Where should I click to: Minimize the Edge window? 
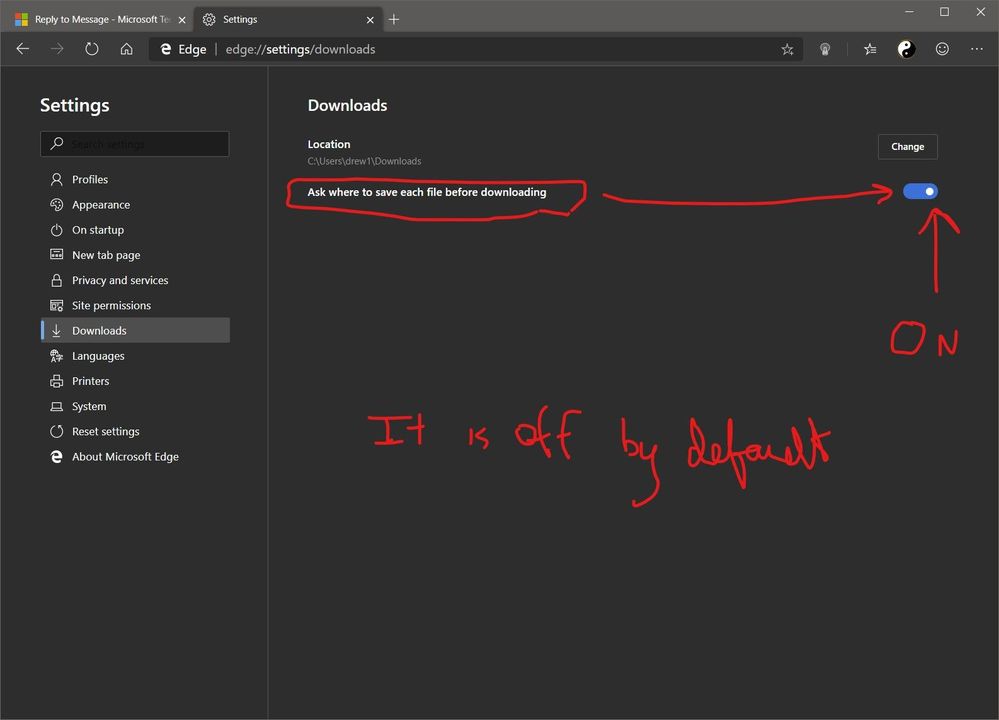[x=909, y=11]
